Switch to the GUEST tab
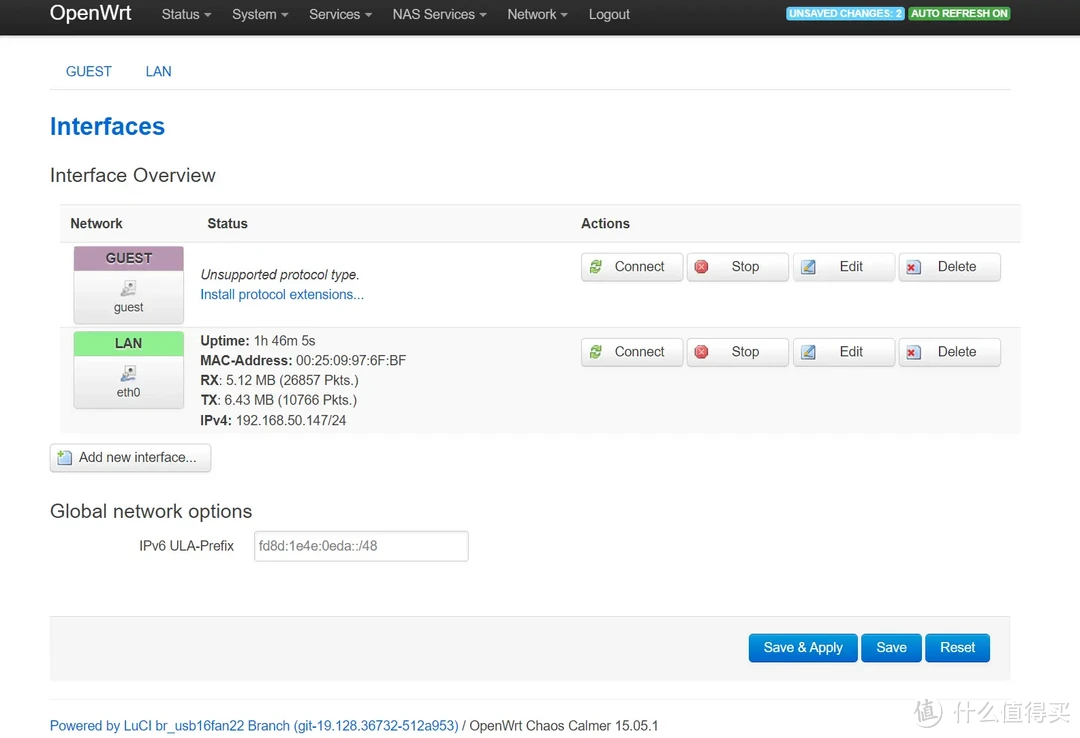 89,71
